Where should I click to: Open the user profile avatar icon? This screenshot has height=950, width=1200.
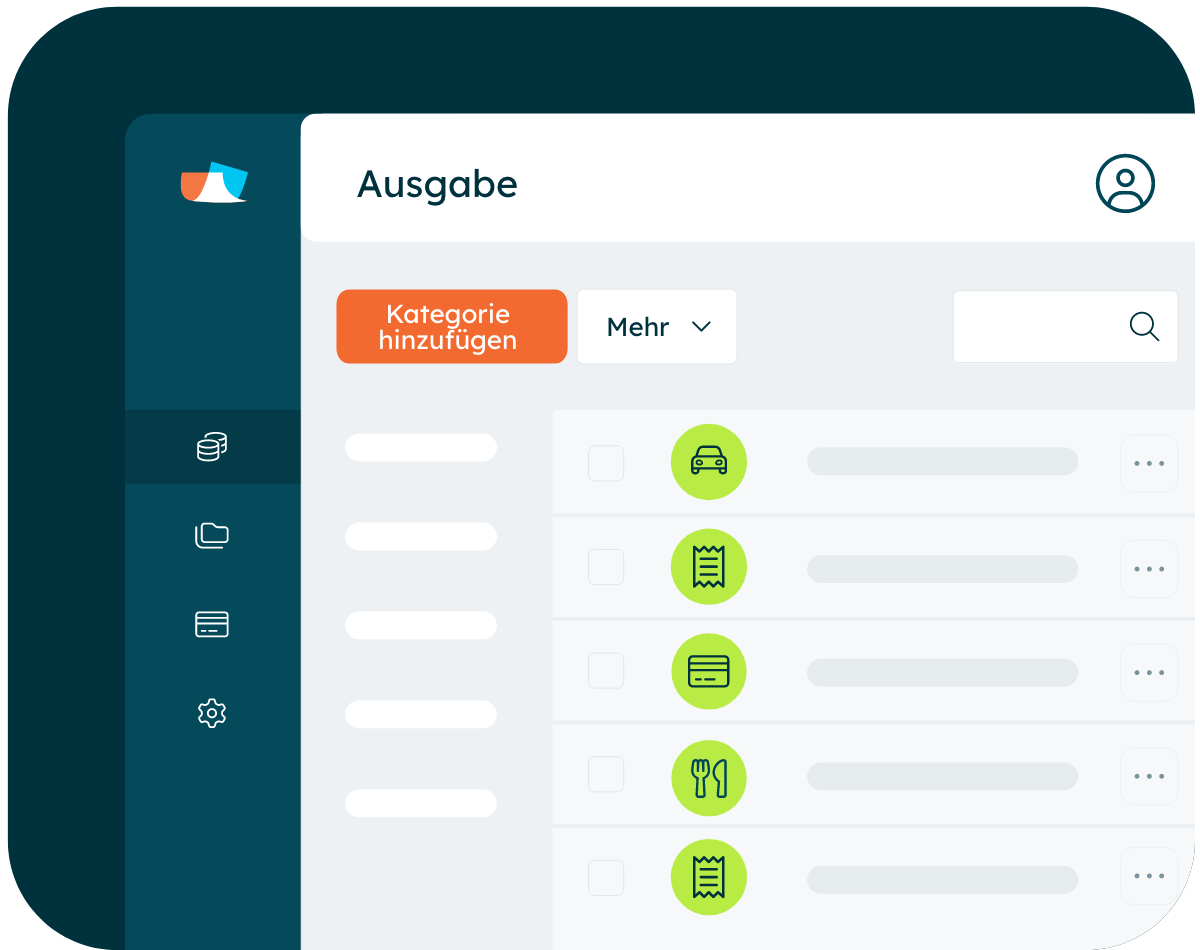[1125, 183]
